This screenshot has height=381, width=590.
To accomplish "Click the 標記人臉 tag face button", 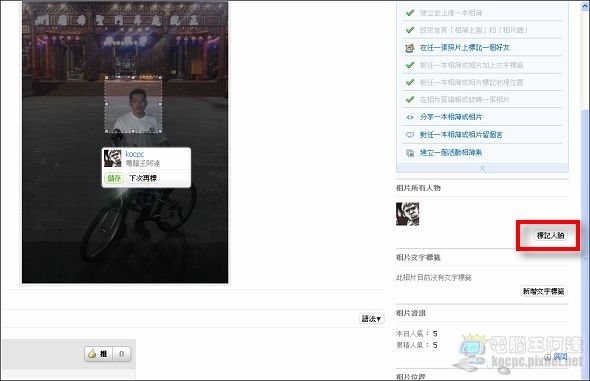I will 550,235.
